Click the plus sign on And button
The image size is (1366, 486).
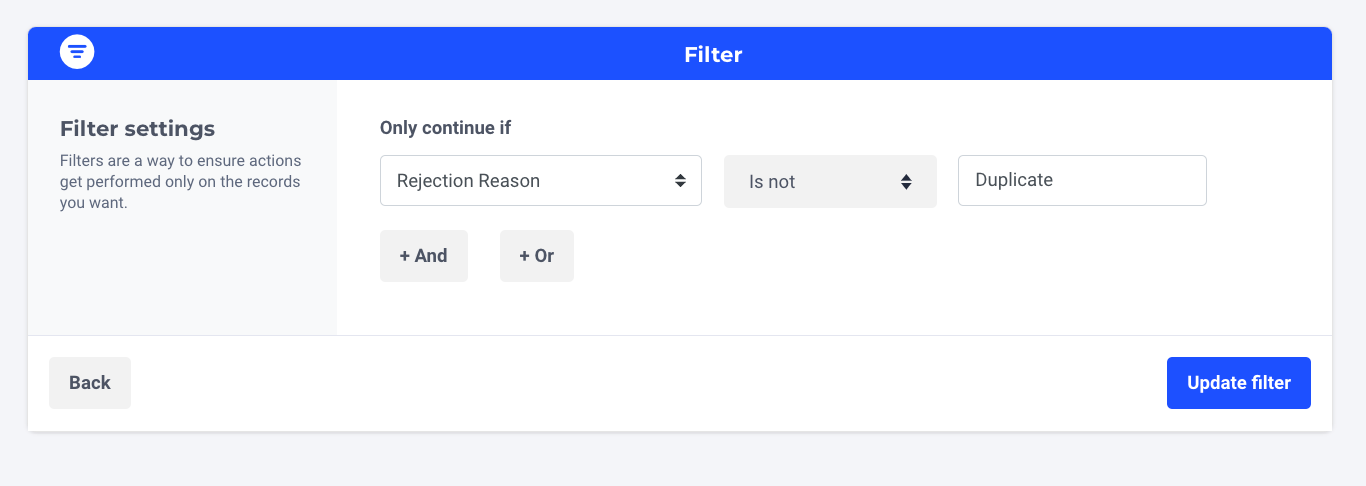coord(405,256)
